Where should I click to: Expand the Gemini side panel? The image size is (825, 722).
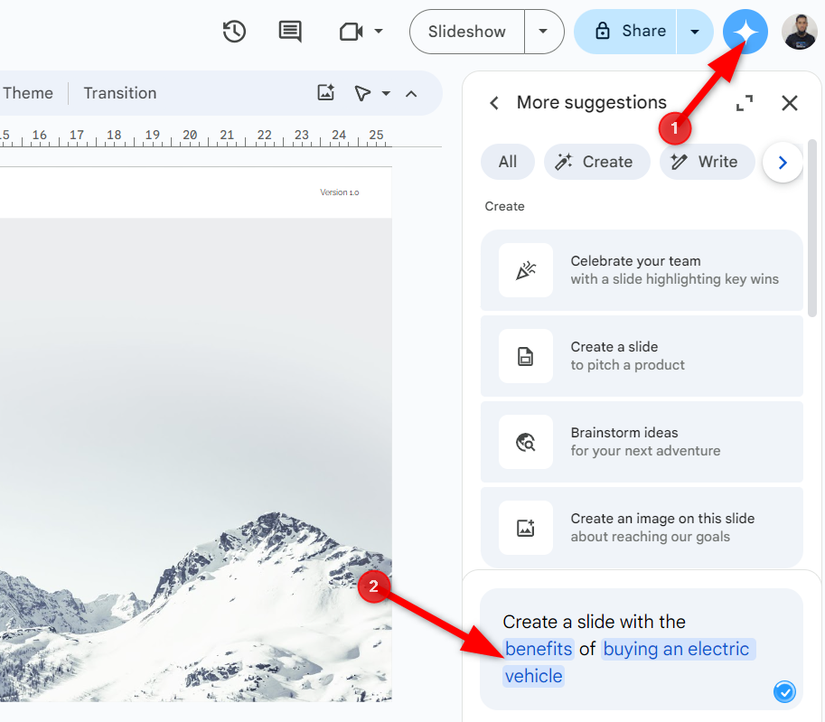(744, 103)
